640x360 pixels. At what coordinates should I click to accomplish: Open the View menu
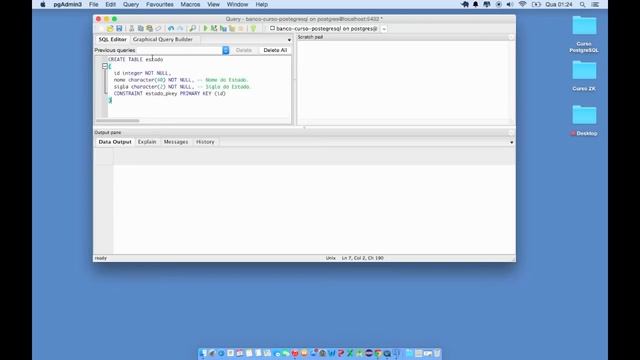point(213,4)
